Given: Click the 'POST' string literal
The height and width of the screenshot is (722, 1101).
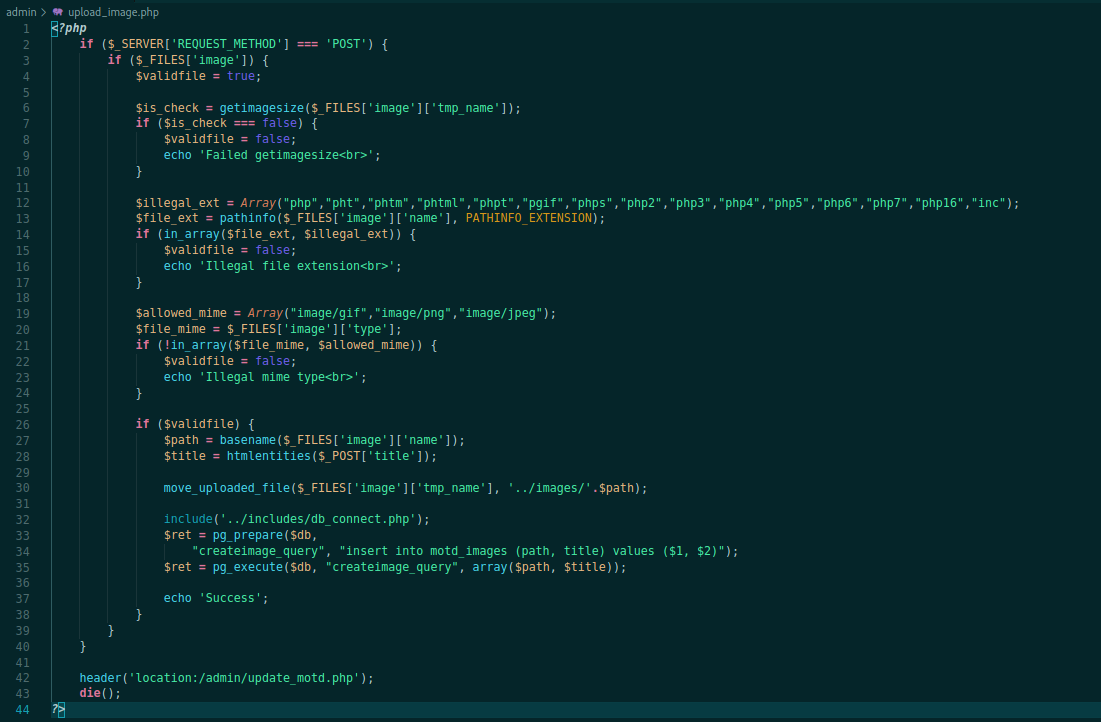Looking at the screenshot, I should [x=346, y=44].
